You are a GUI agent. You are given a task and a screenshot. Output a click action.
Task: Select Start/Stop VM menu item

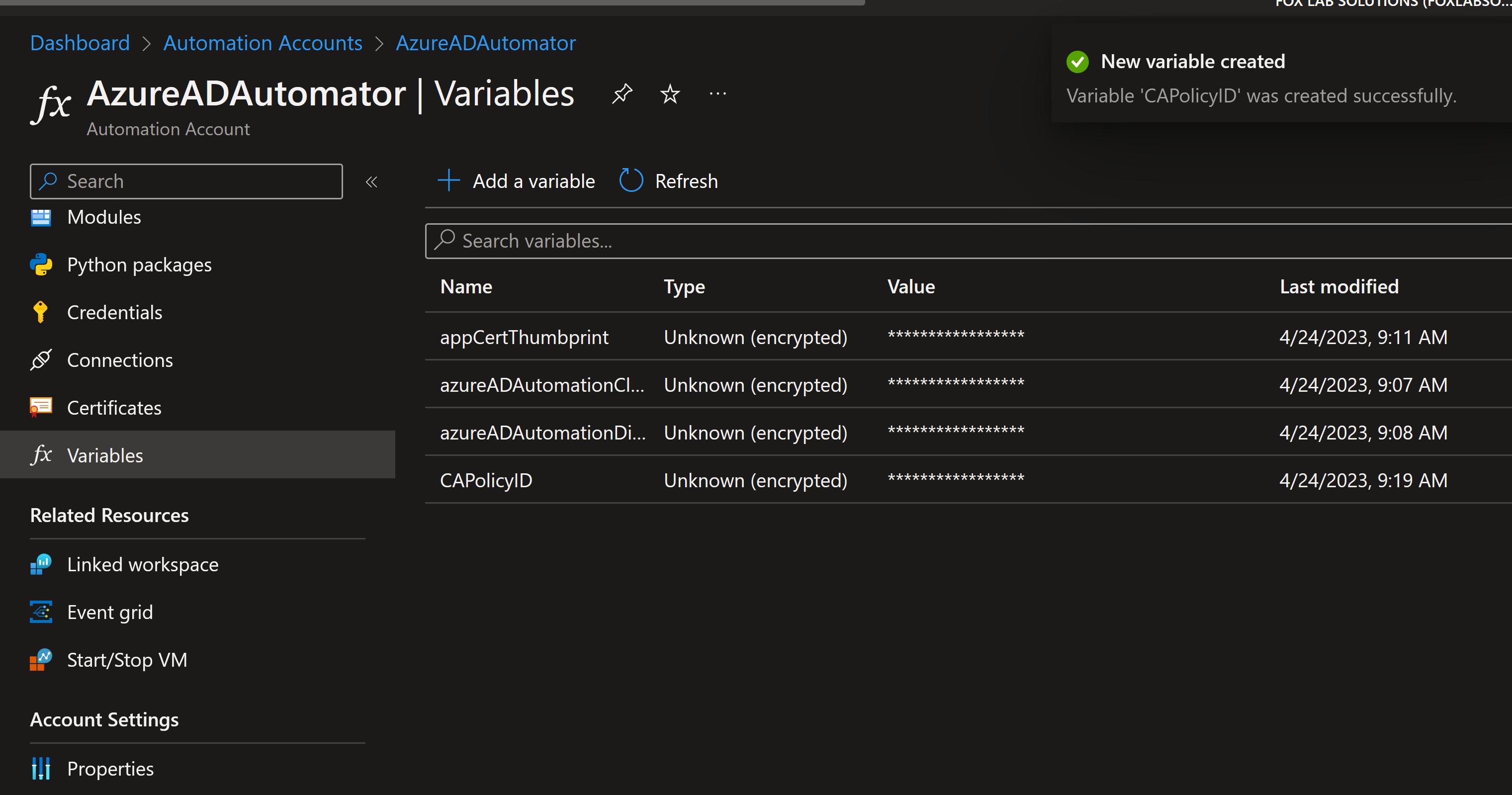(x=127, y=660)
